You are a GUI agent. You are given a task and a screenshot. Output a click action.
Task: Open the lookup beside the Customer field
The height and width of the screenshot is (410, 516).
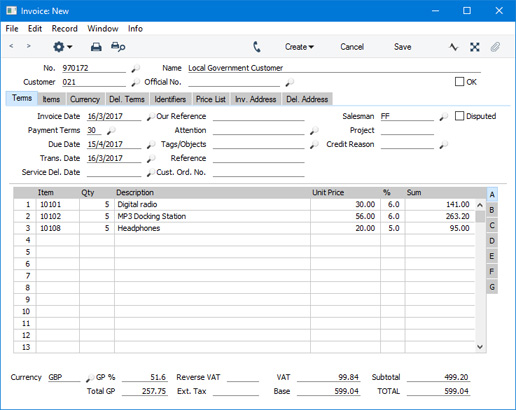tap(135, 82)
